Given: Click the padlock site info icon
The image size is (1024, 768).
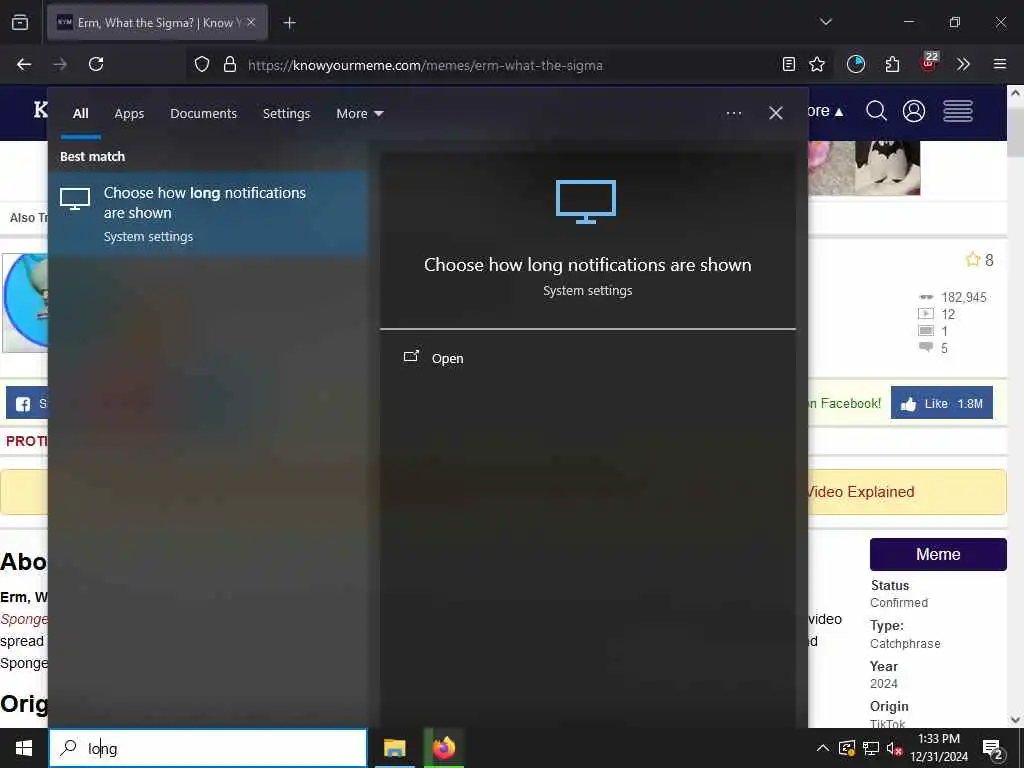Looking at the screenshot, I should 229,65.
